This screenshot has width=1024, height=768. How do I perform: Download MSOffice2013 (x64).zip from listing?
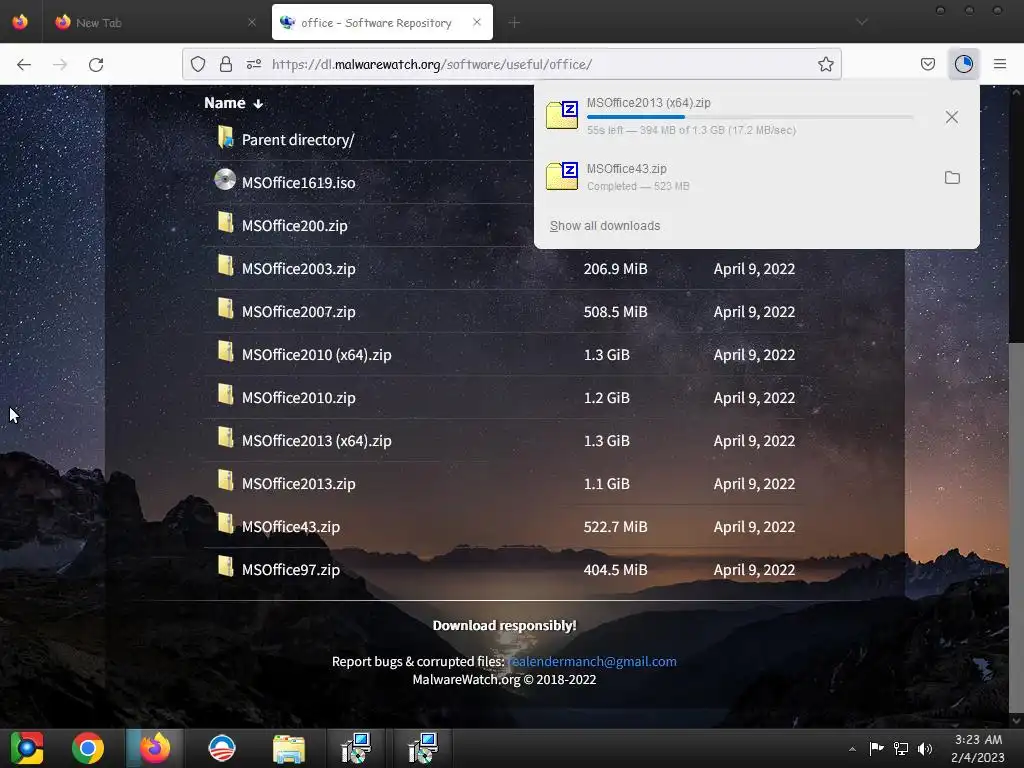coord(317,441)
